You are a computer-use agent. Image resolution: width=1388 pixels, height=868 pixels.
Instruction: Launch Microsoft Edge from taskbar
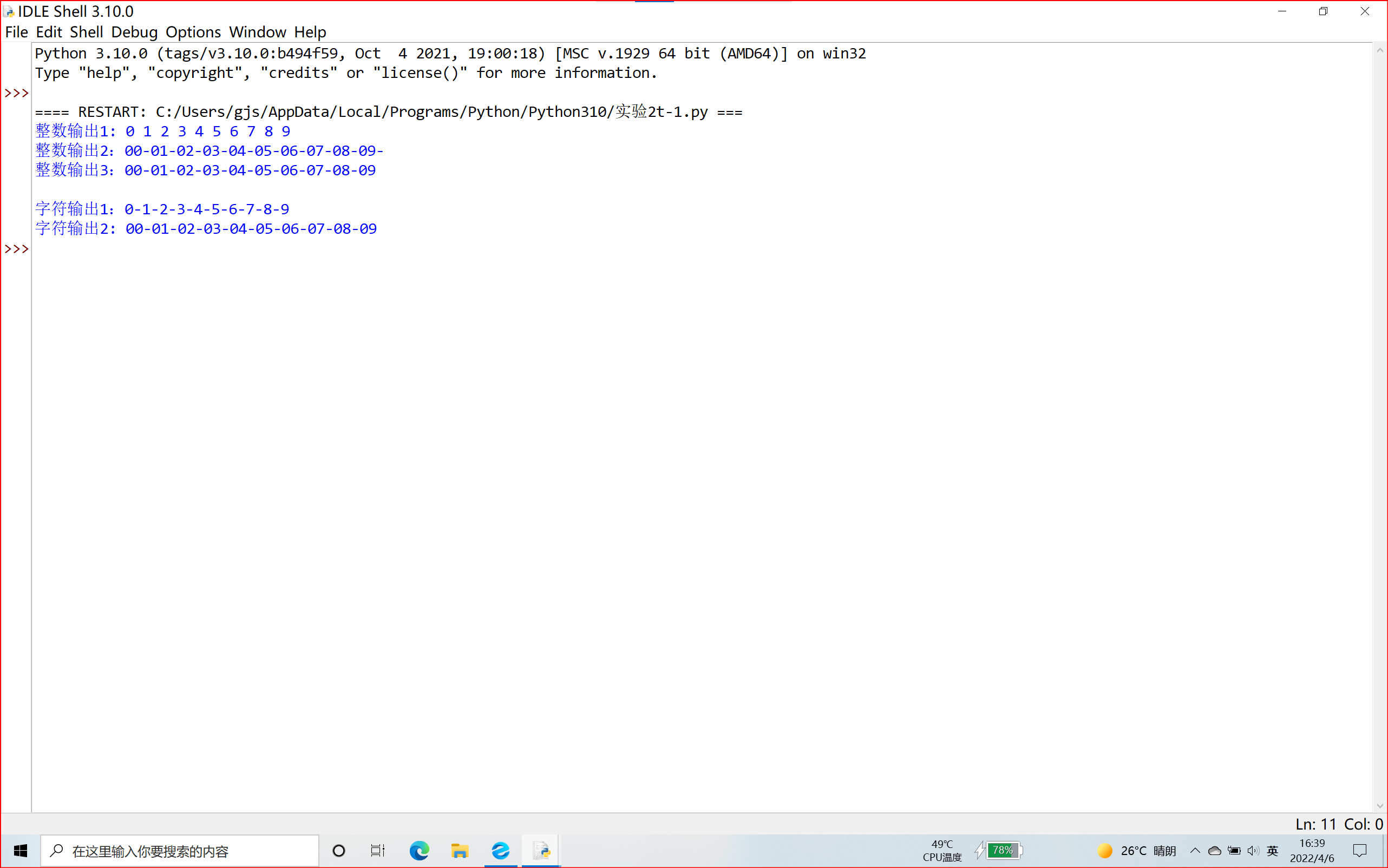coord(419,851)
